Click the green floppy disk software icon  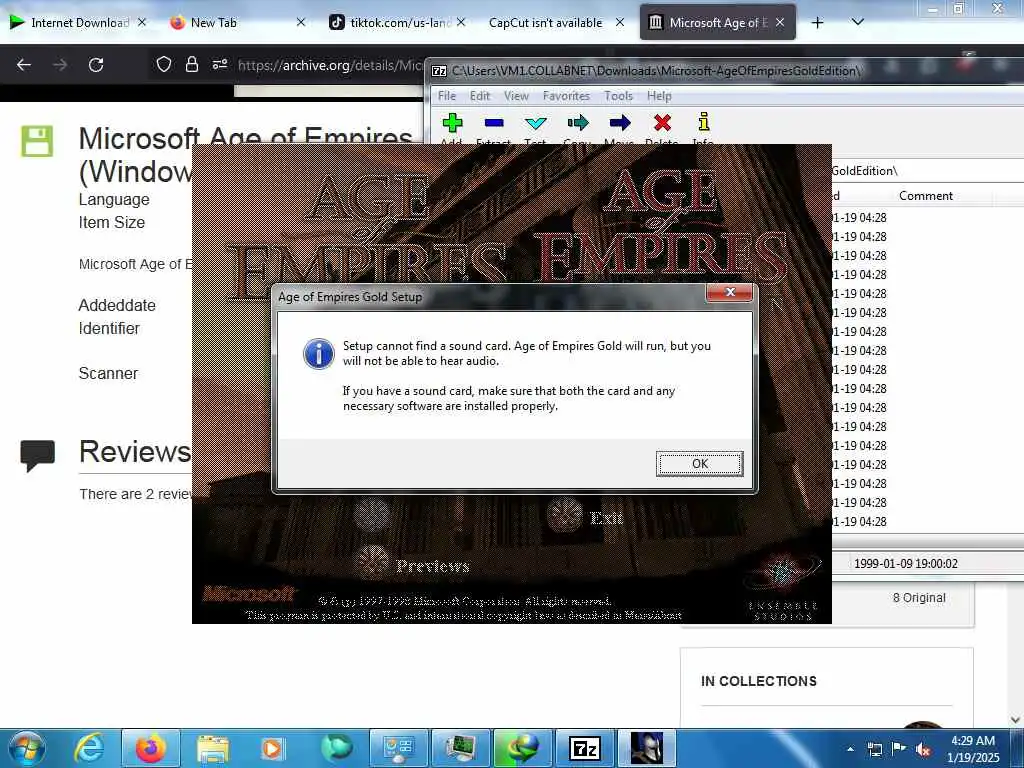(37, 141)
